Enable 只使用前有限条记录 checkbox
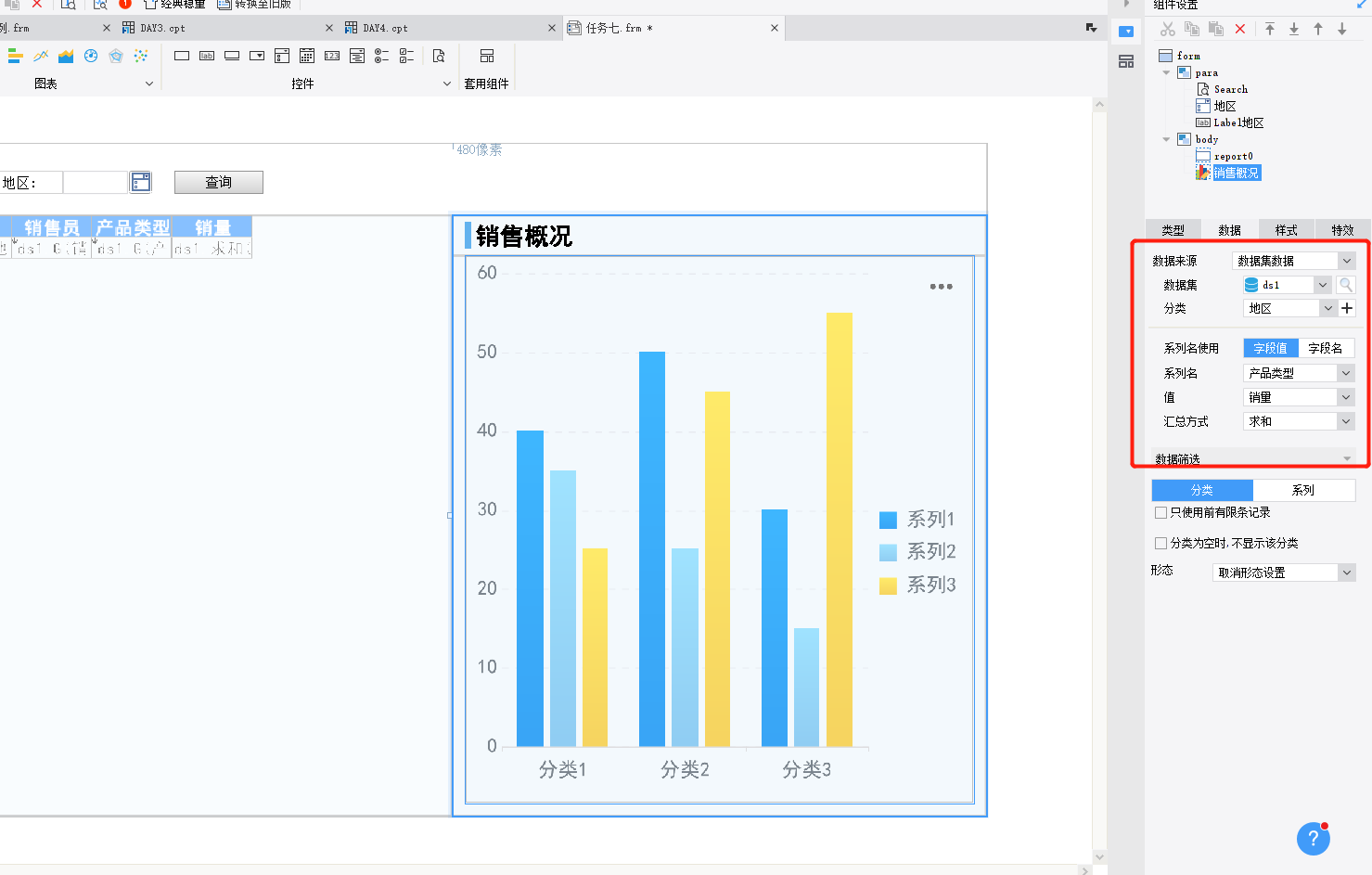Viewport: 1372px width, 875px height. click(x=1160, y=512)
